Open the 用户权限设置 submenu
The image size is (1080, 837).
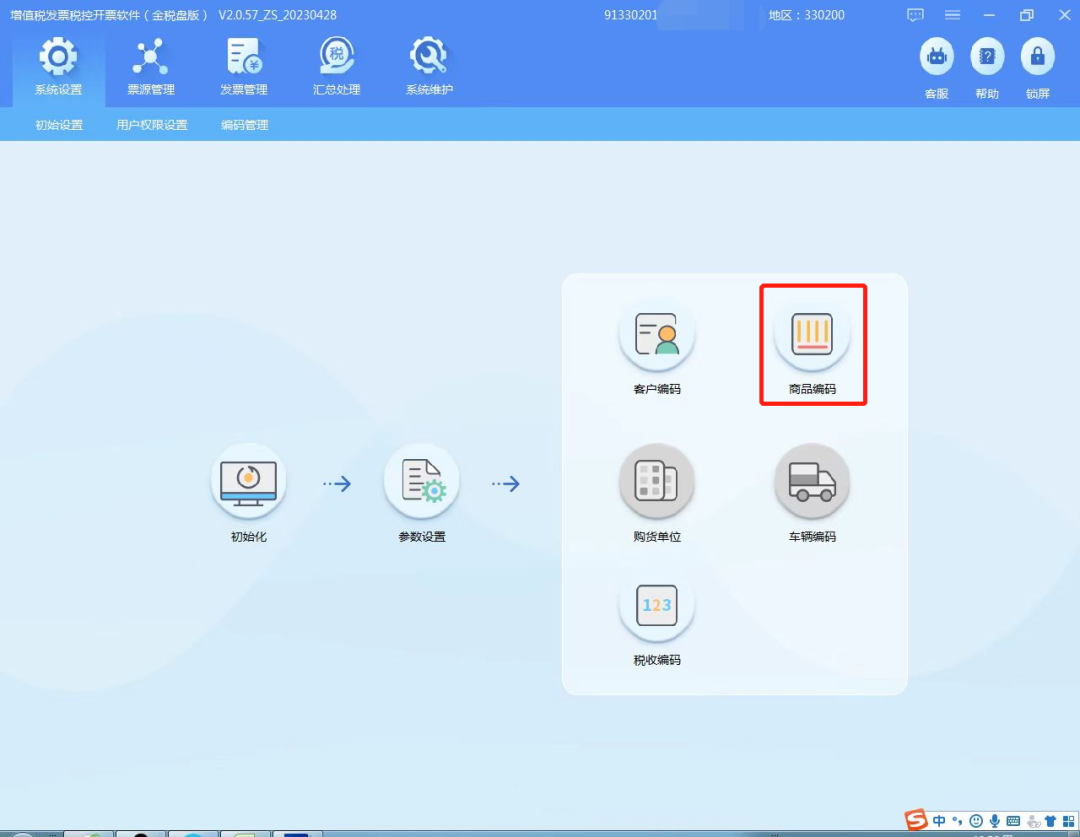pos(152,125)
